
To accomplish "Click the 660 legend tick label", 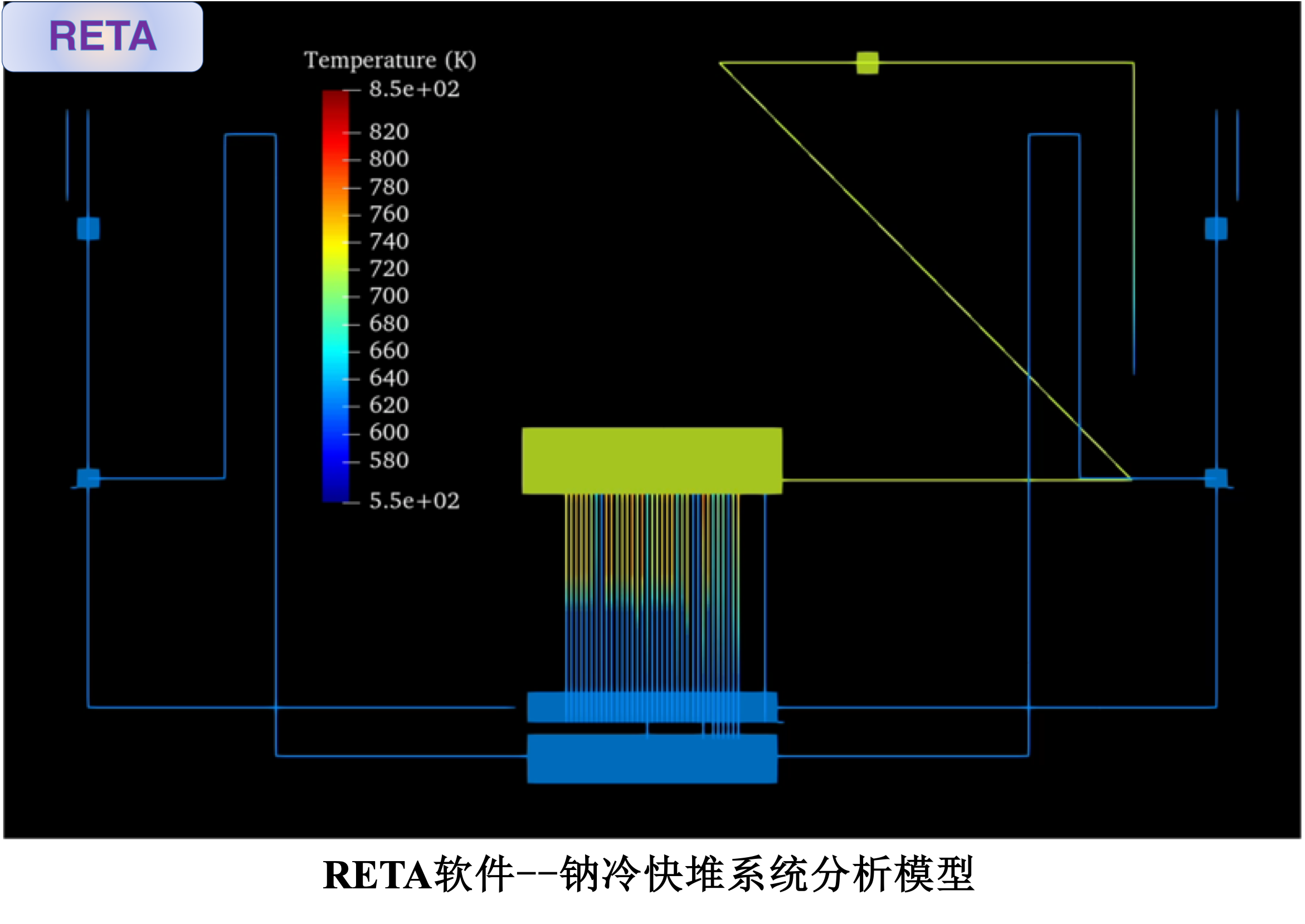I will (389, 351).
